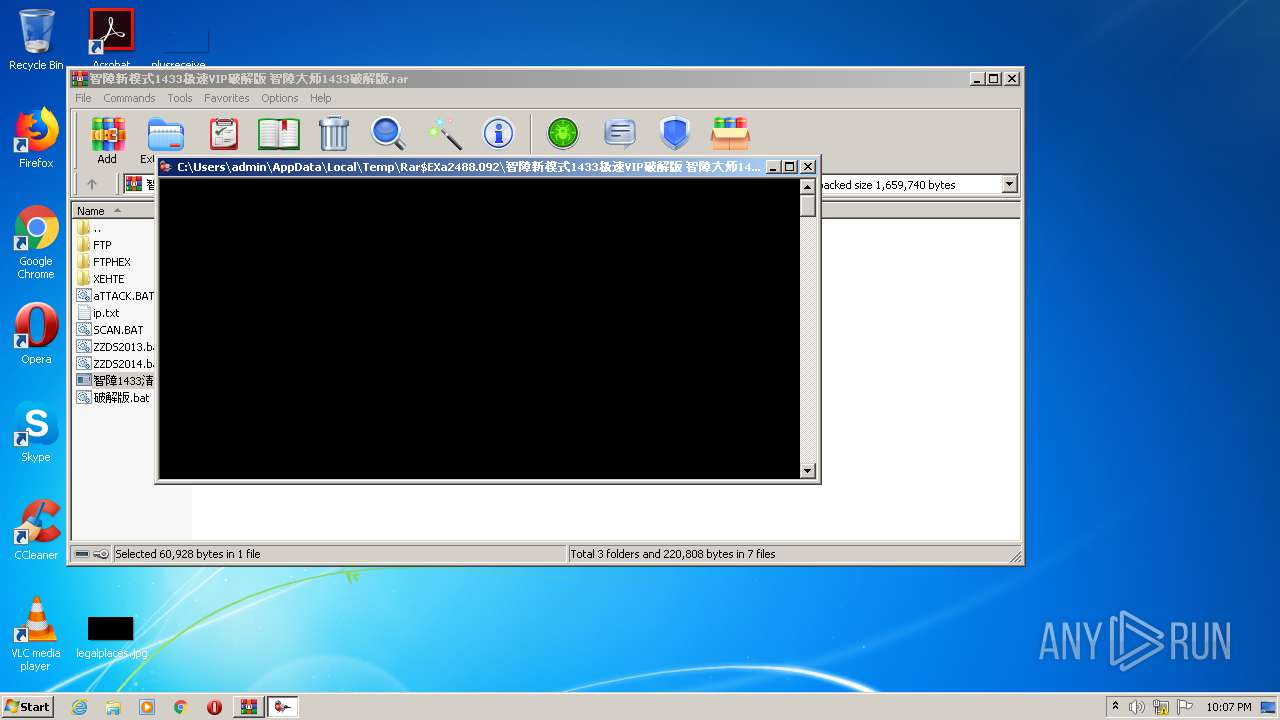This screenshot has width=1280, height=720.
Task: Select SCAN.BAT file
Action: pyautogui.click(x=118, y=330)
